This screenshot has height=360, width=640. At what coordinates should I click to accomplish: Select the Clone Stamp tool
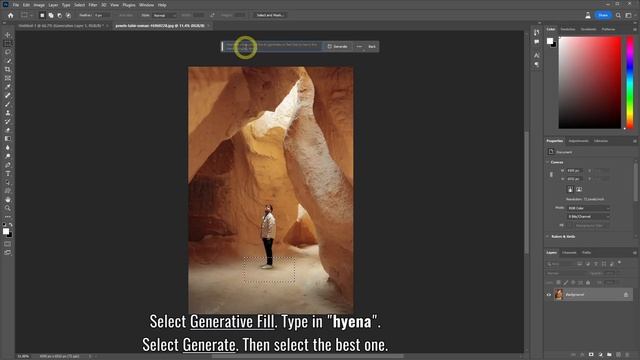point(8,113)
